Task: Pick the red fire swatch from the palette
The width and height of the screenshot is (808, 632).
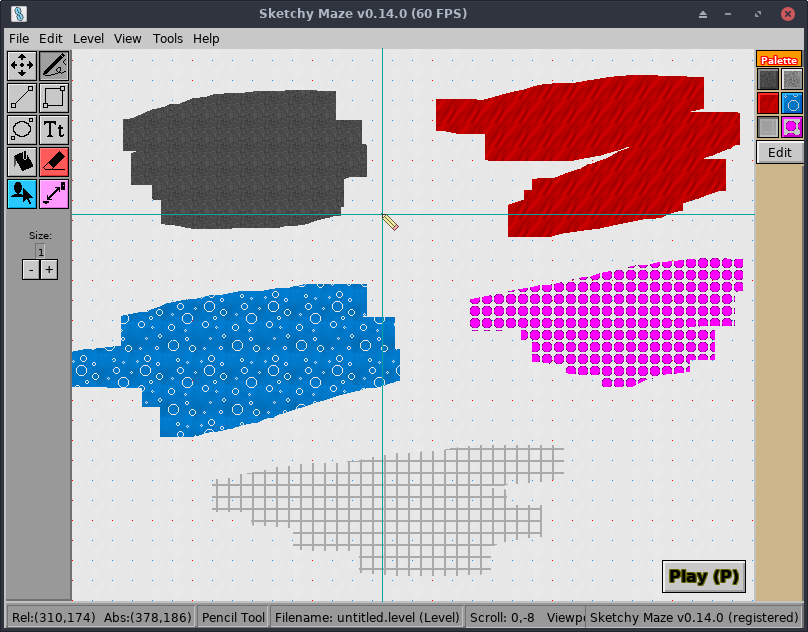Action: click(768, 102)
